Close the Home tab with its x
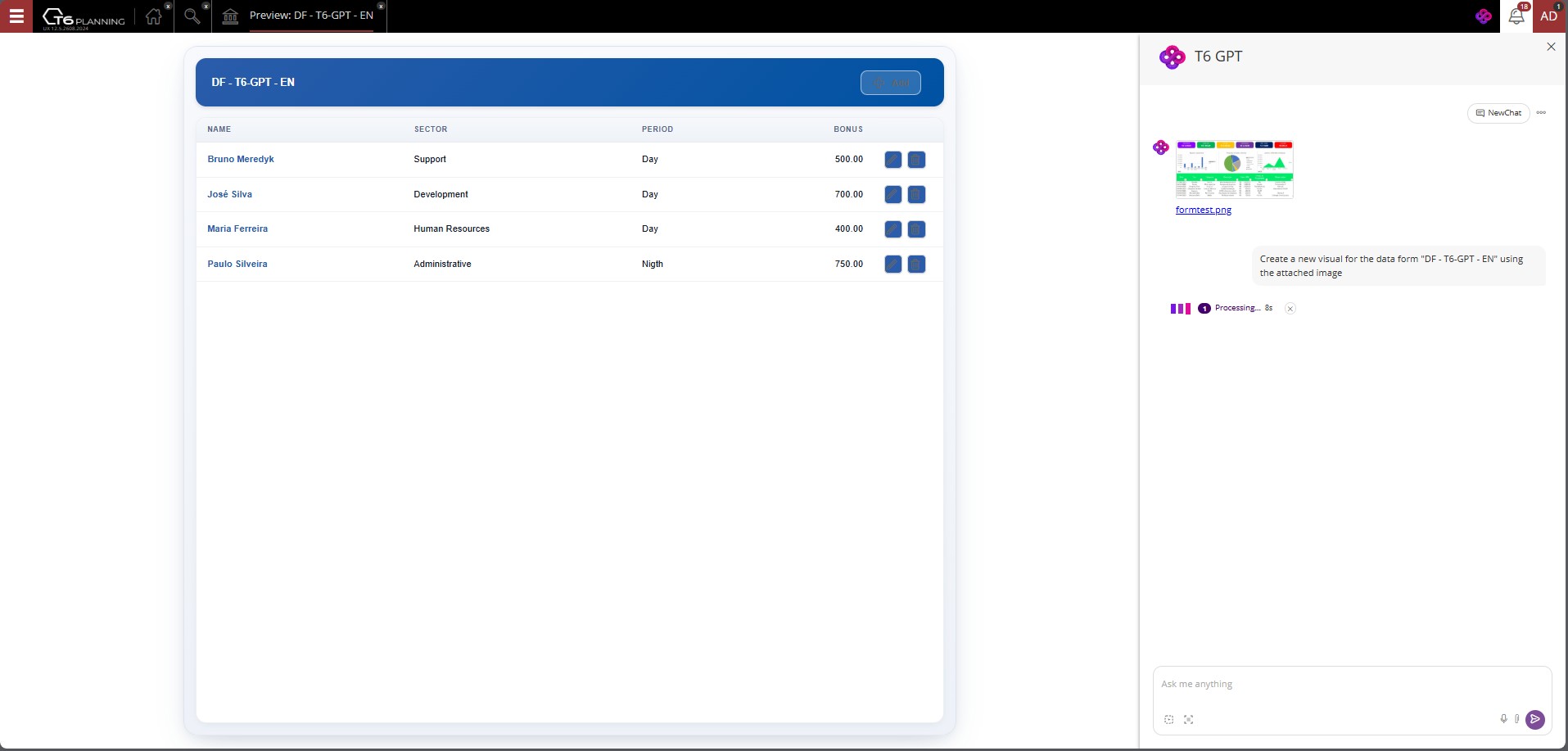This screenshot has width=1568, height=751. pyautogui.click(x=168, y=6)
